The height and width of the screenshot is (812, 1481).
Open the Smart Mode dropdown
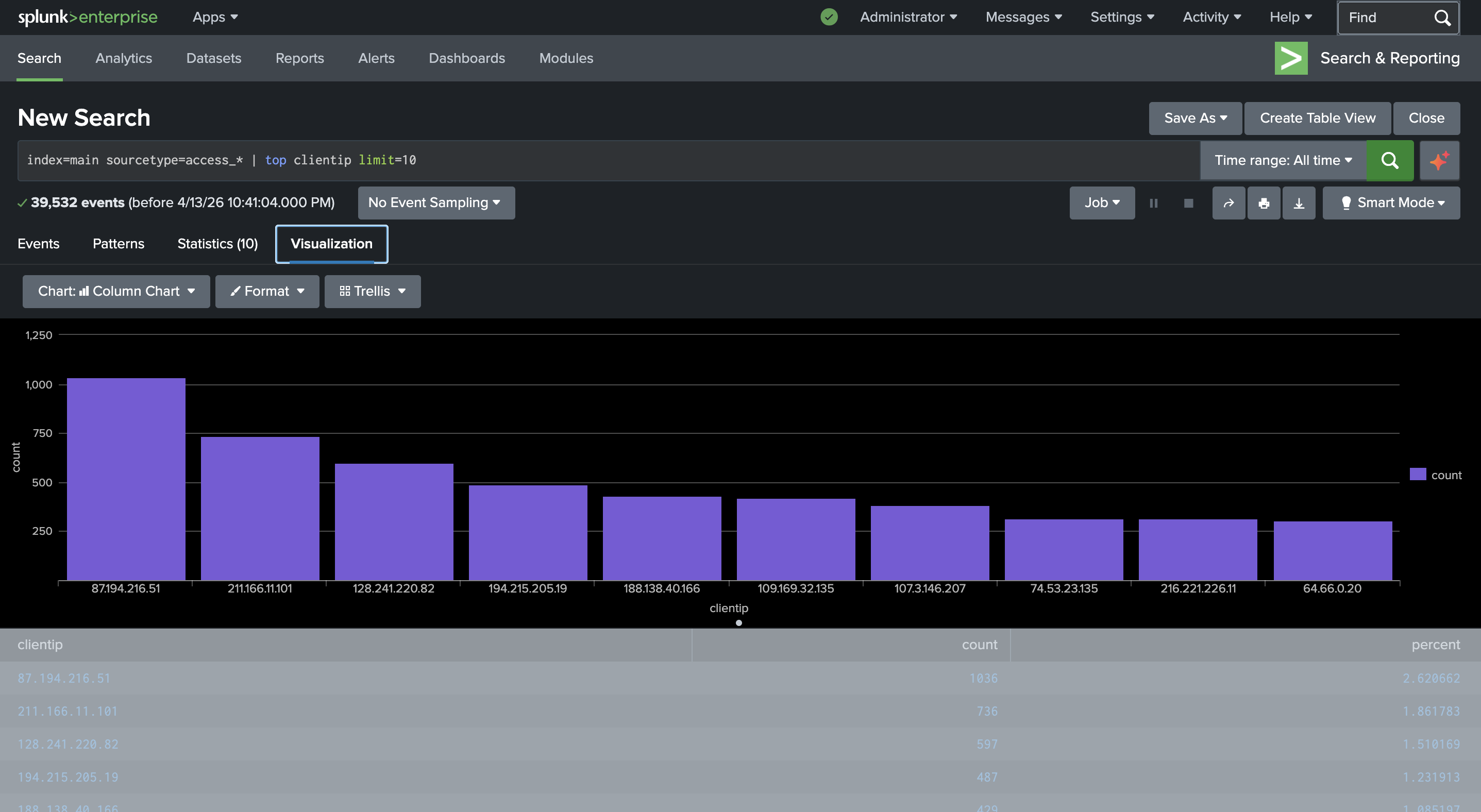click(1391, 203)
